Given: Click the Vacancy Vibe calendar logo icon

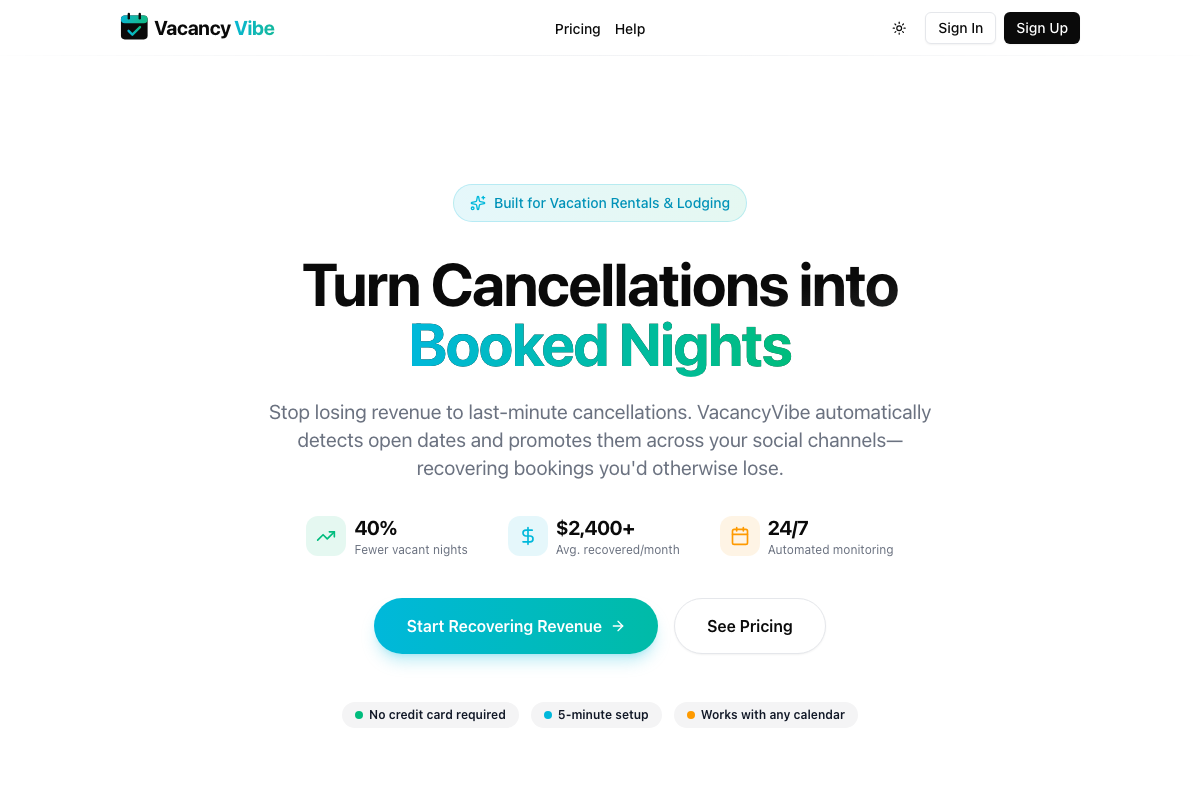Looking at the screenshot, I should coord(134,27).
